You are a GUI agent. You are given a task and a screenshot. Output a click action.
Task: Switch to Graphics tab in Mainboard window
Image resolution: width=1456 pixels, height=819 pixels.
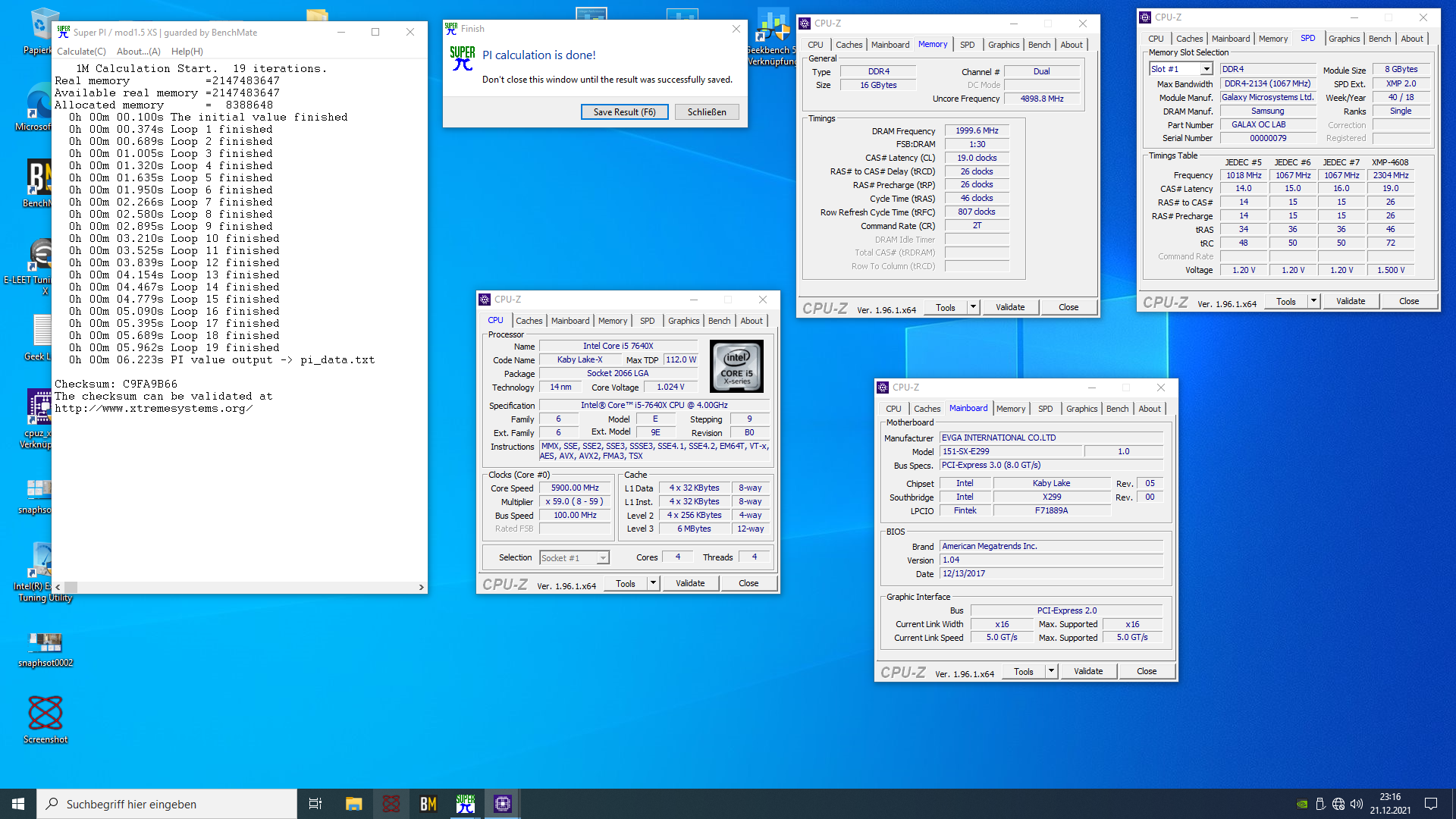(1081, 409)
